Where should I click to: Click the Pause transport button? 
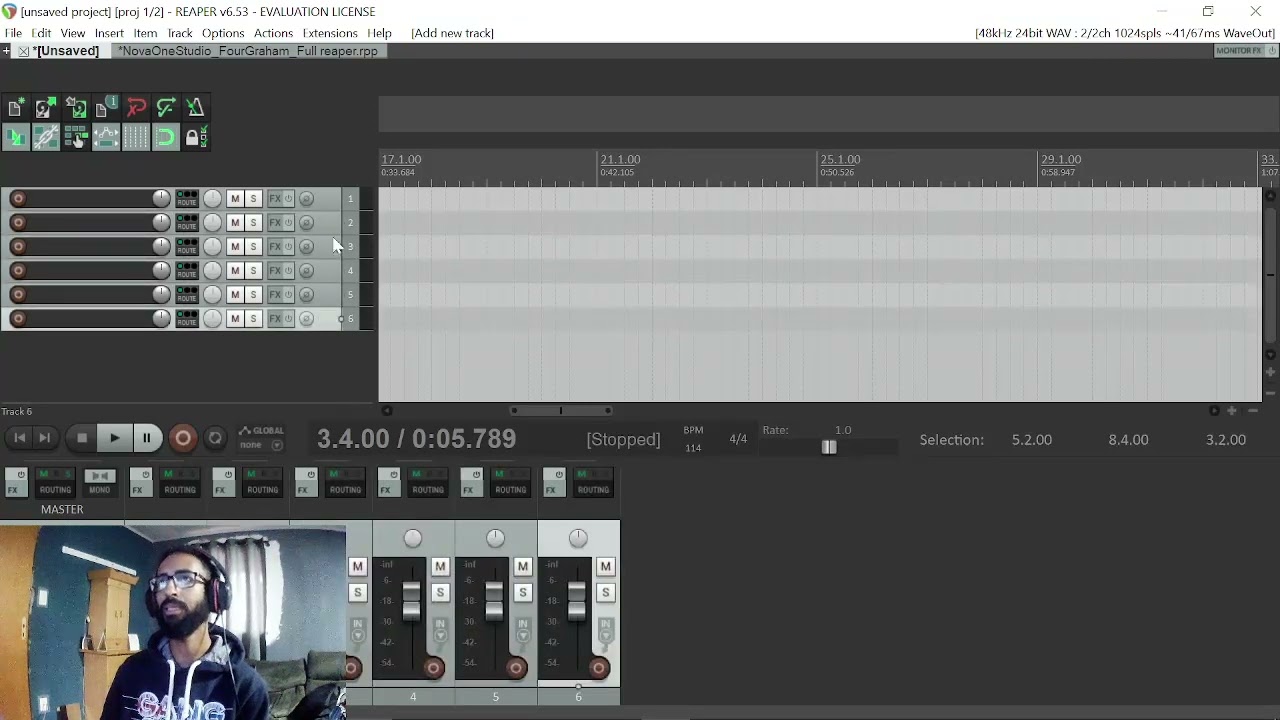pyautogui.click(x=146, y=438)
